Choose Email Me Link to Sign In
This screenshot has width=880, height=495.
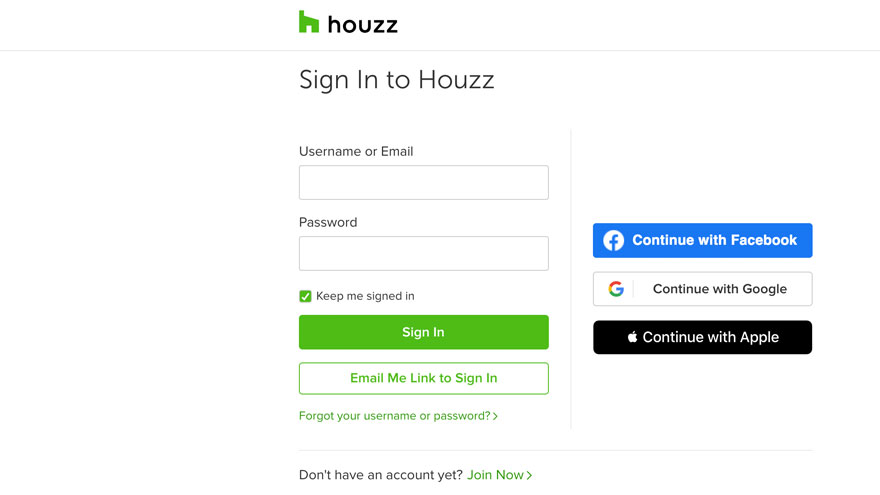click(x=424, y=378)
